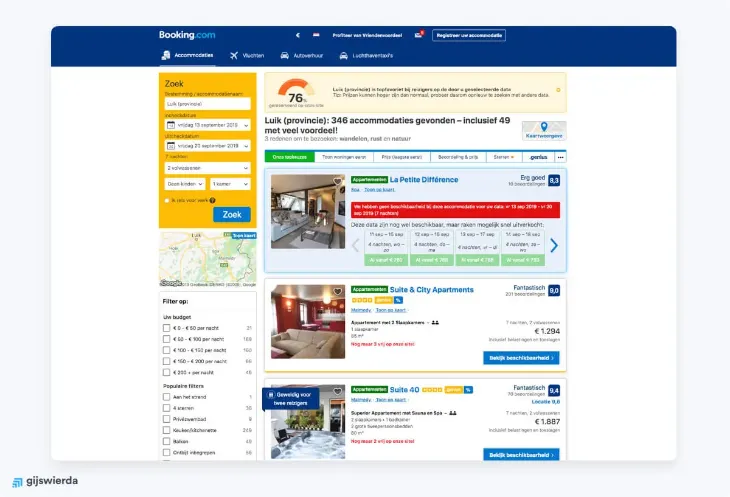Click Bekijk beschikbaarheid for Suite & City Apartments
Viewport: 730px width, 497px height.
point(521,358)
